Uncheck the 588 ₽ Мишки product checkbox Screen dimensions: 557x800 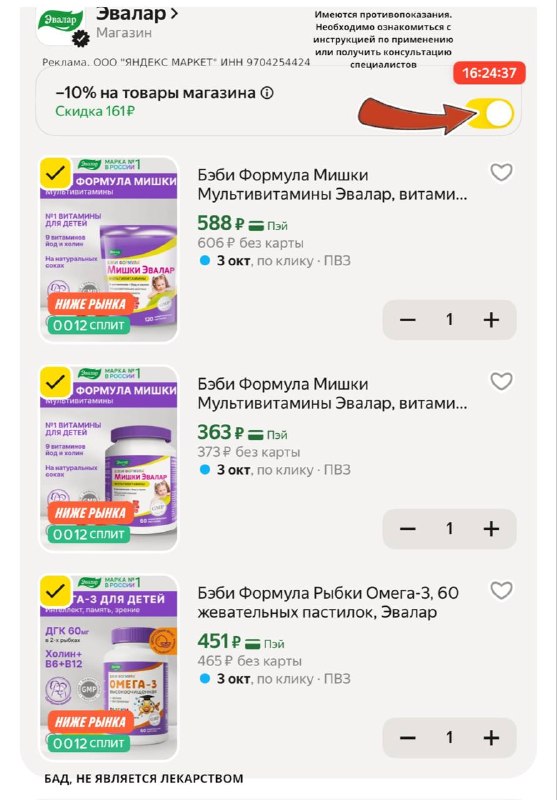(55, 173)
